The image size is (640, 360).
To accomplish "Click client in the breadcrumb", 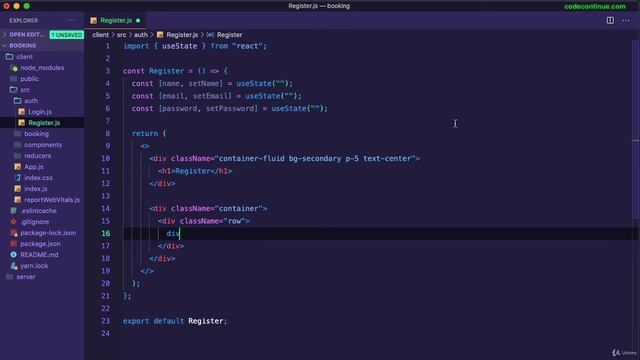I will (100, 35).
